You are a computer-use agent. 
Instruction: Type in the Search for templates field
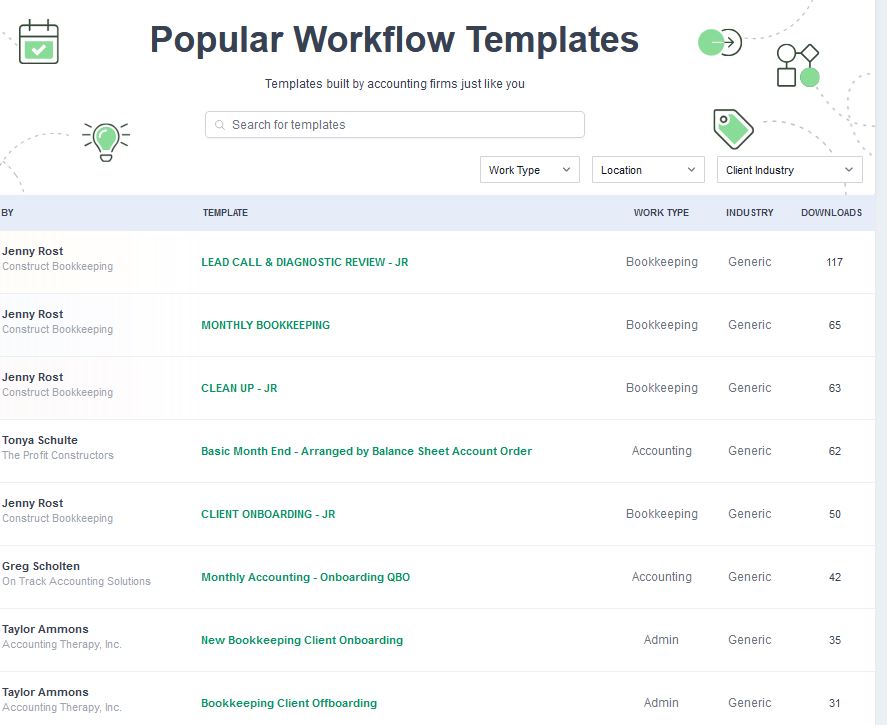pyautogui.click(x=400, y=125)
